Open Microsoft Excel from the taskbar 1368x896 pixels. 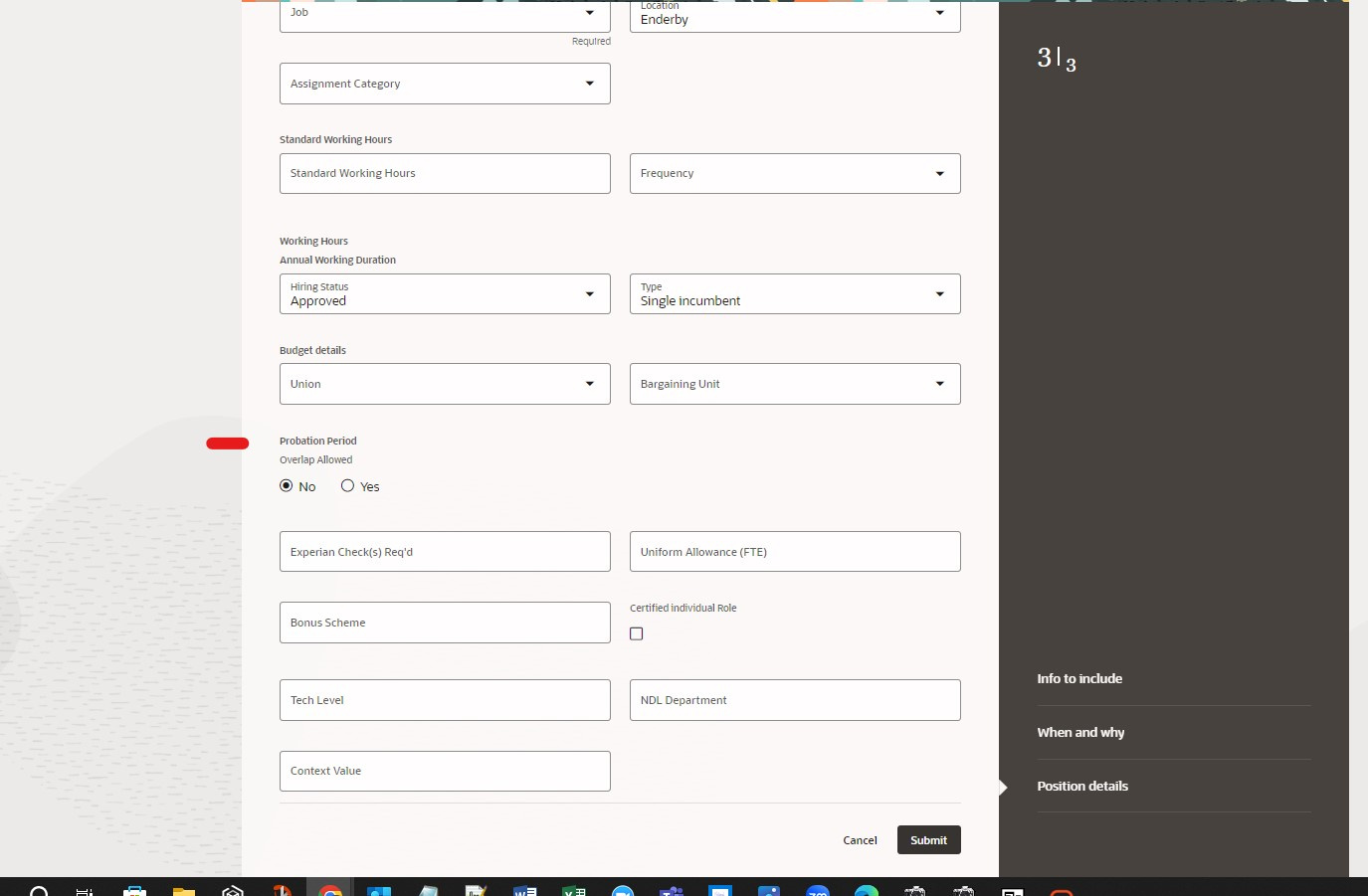[x=574, y=889]
